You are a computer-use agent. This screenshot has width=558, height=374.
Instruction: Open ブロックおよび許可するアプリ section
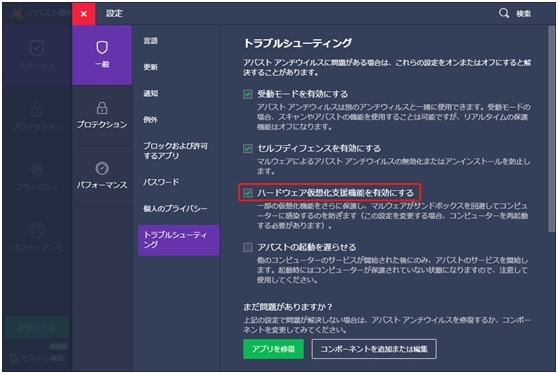(175, 151)
